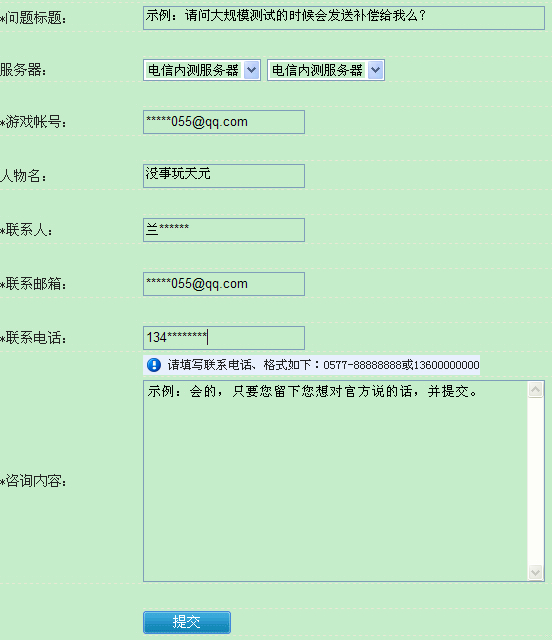
Task: Click the 联系电话 field label
Action: click(33, 338)
